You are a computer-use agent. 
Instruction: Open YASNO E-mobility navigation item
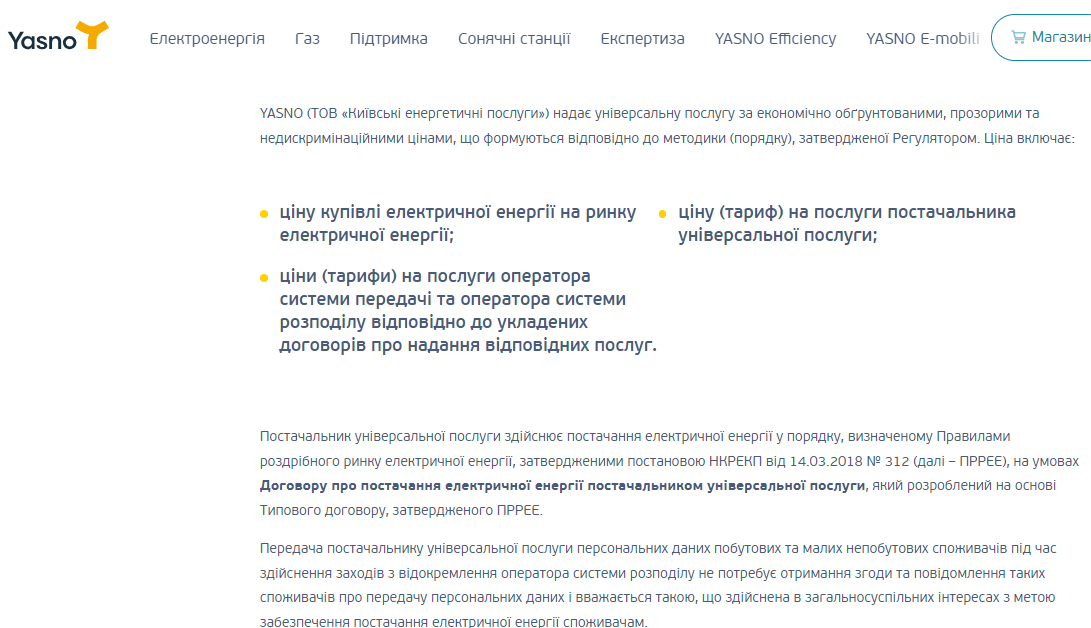click(923, 39)
